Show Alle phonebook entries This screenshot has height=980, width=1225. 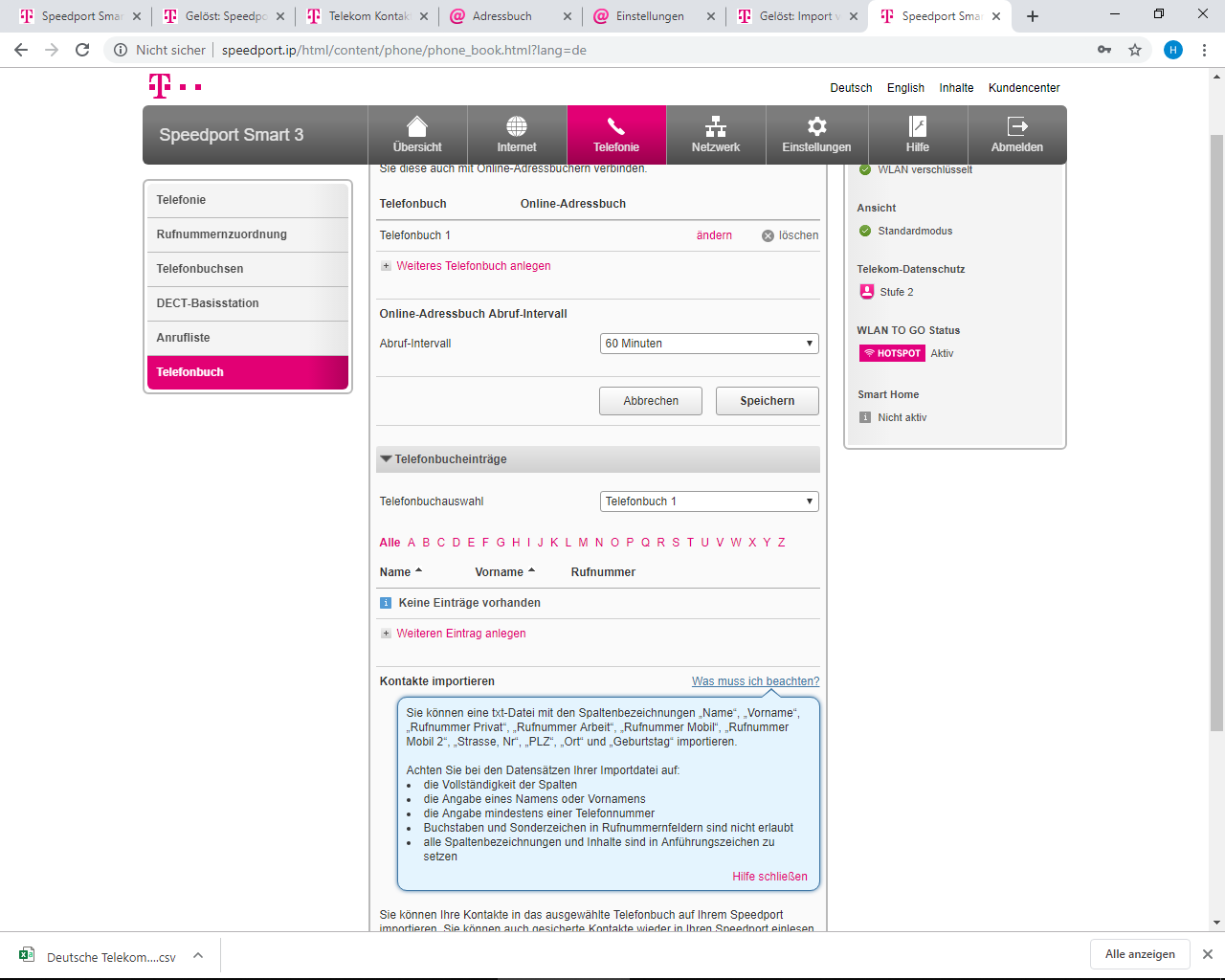coord(390,543)
